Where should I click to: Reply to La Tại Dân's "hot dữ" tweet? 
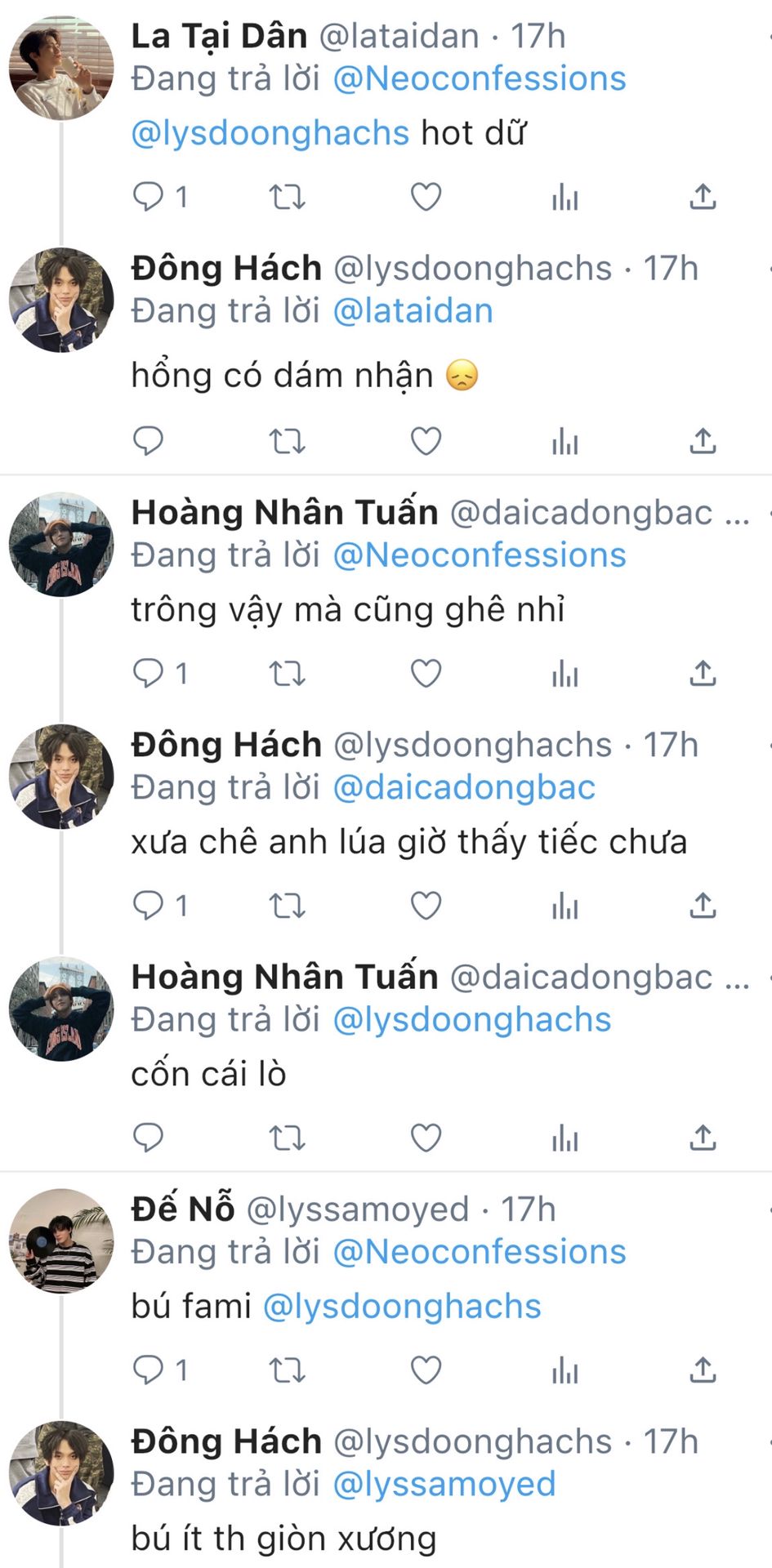pyautogui.click(x=149, y=197)
